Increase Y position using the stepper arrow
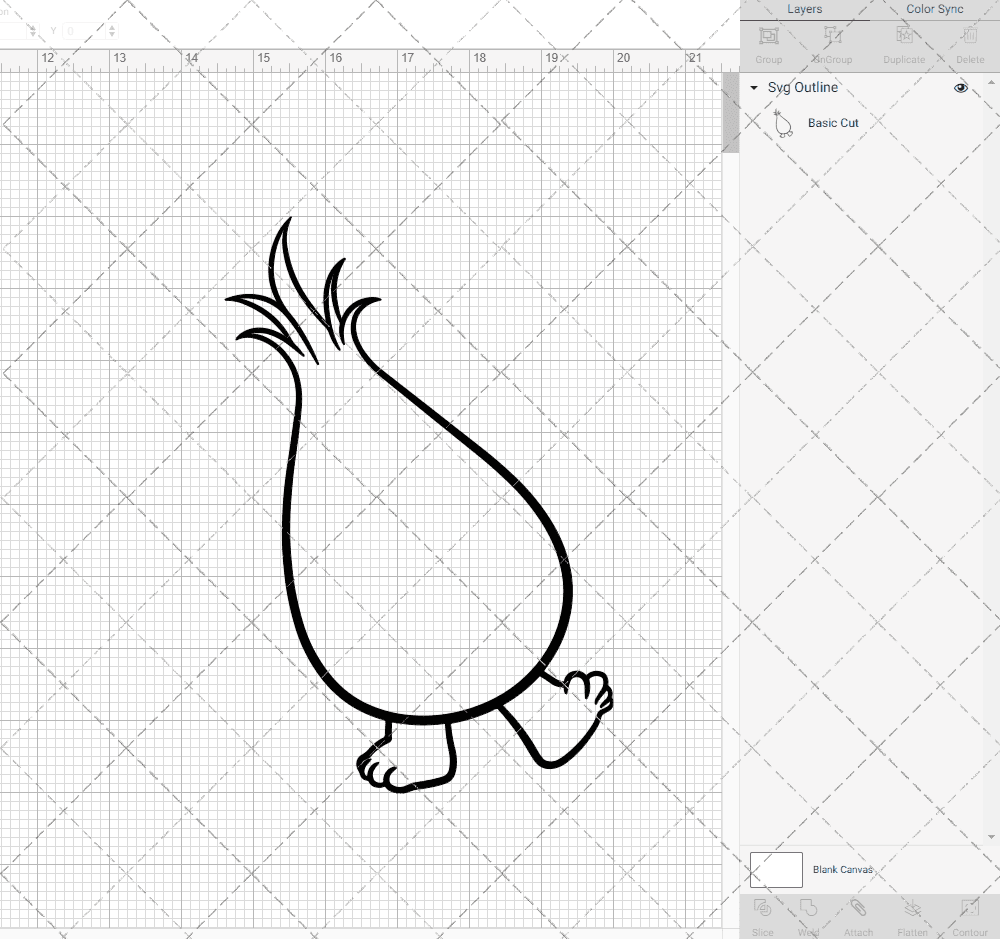This screenshot has width=1000, height=939. pyautogui.click(x=112, y=27)
